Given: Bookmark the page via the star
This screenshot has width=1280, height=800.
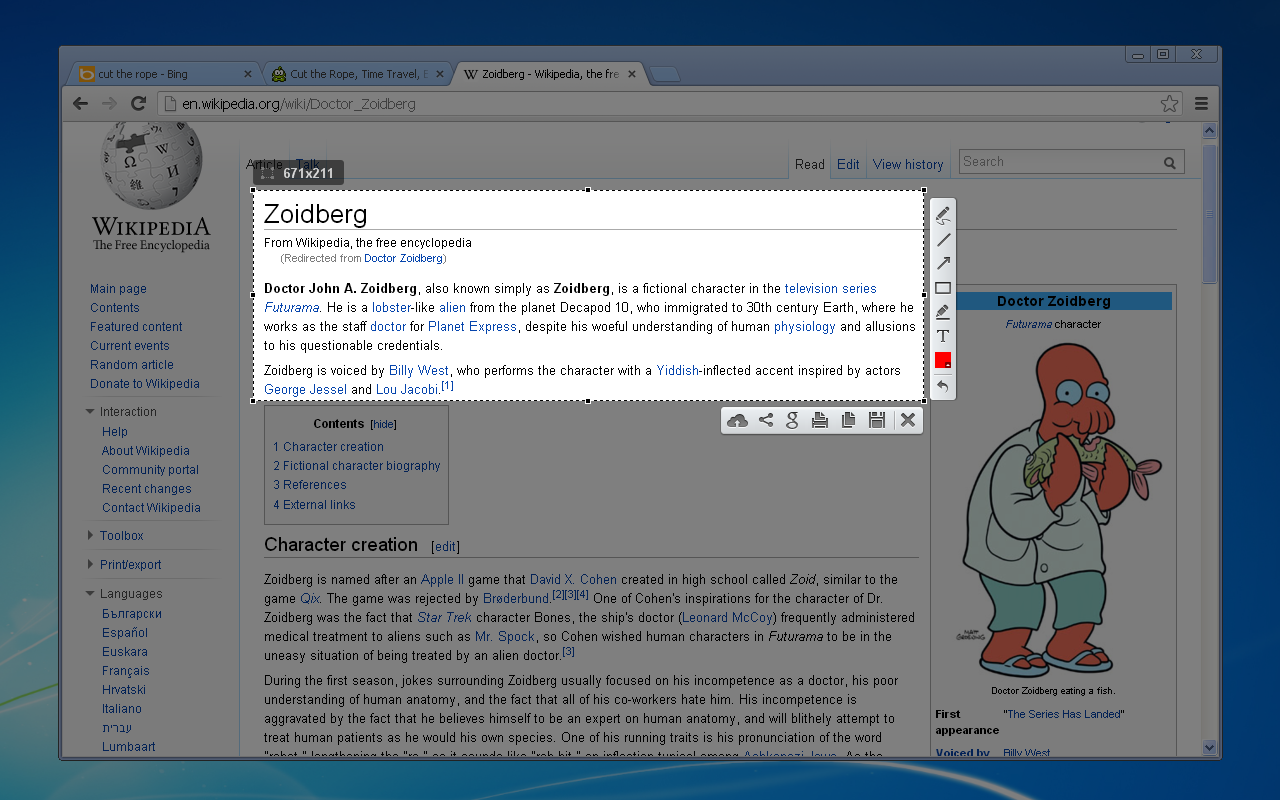Looking at the screenshot, I should pyautogui.click(x=1169, y=103).
